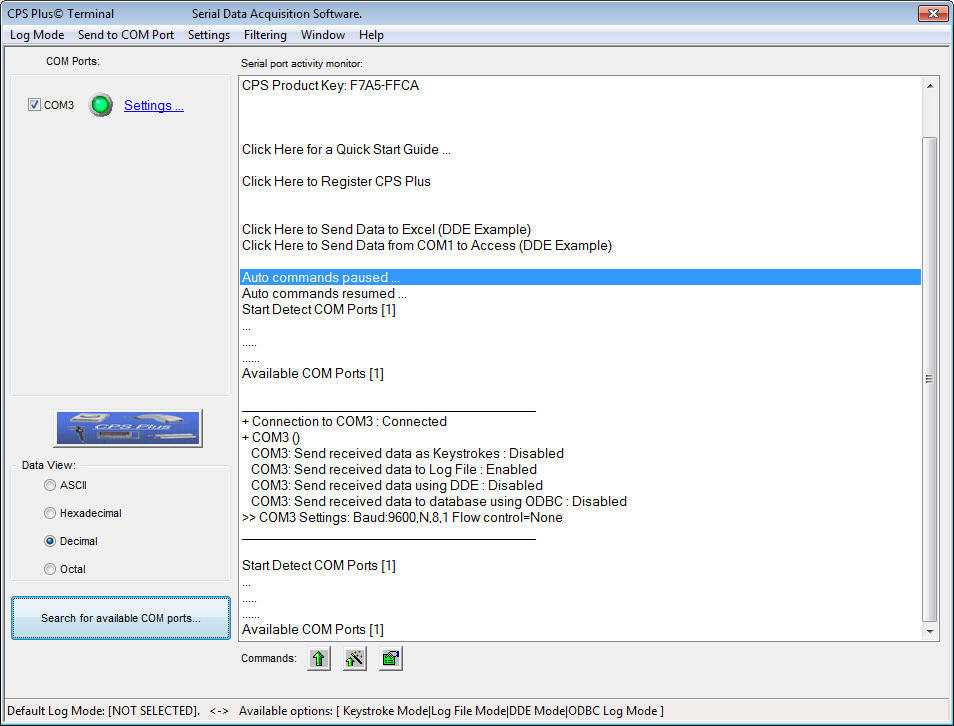954x726 pixels.
Task: Select the 'database using ODBC : Disabled' line
Action: [x=439, y=501]
